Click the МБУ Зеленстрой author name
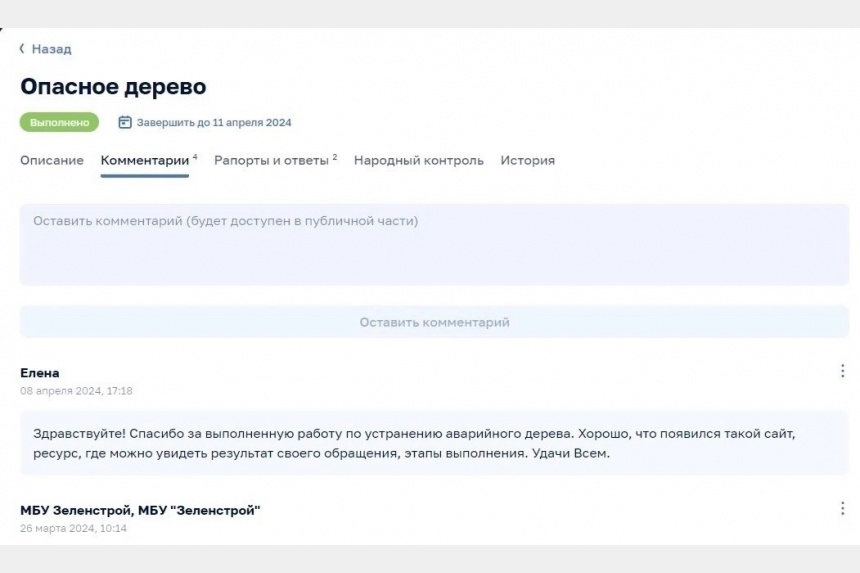The image size is (860, 573). [140, 510]
